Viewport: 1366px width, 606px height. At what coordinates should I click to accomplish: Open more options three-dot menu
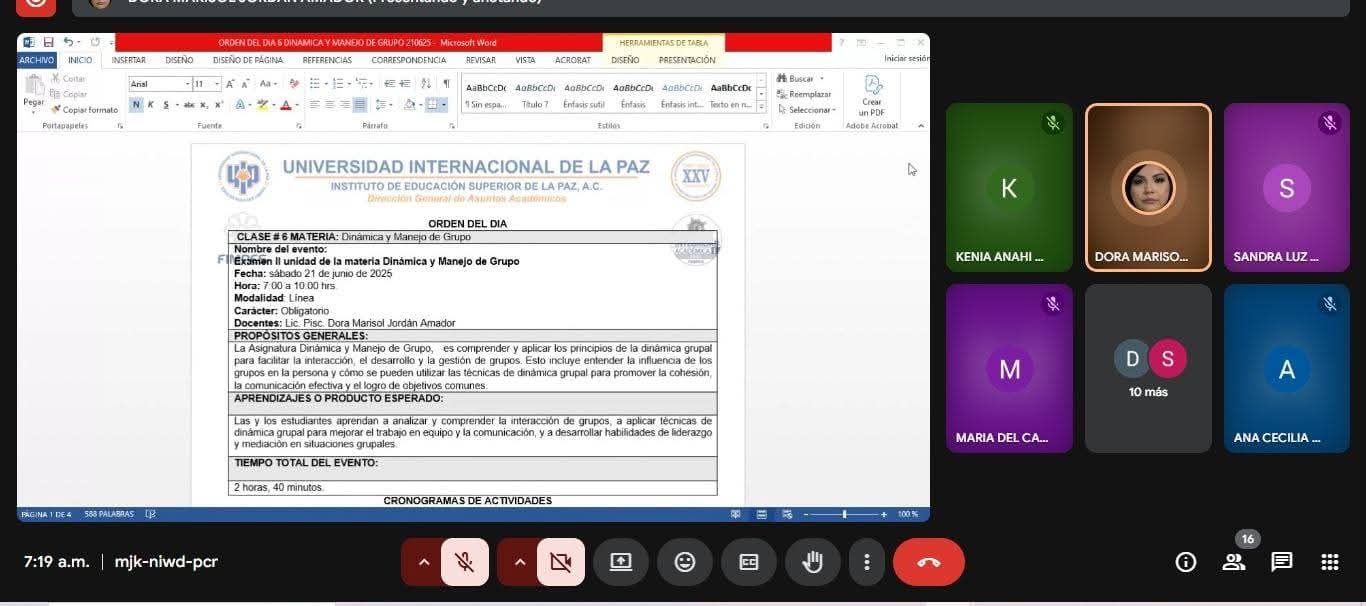(867, 562)
